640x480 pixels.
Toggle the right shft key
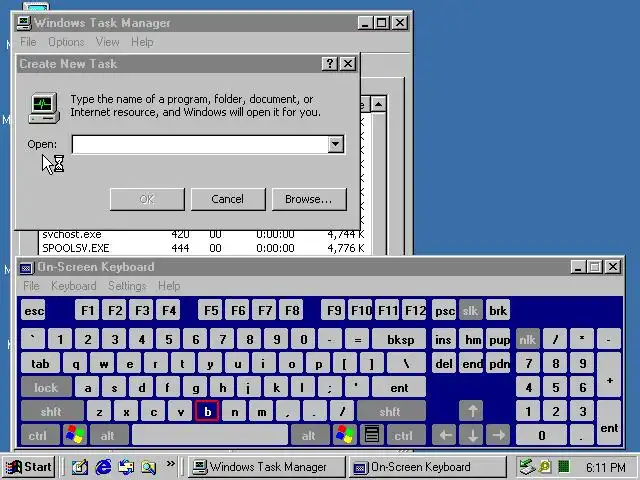(x=391, y=411)
